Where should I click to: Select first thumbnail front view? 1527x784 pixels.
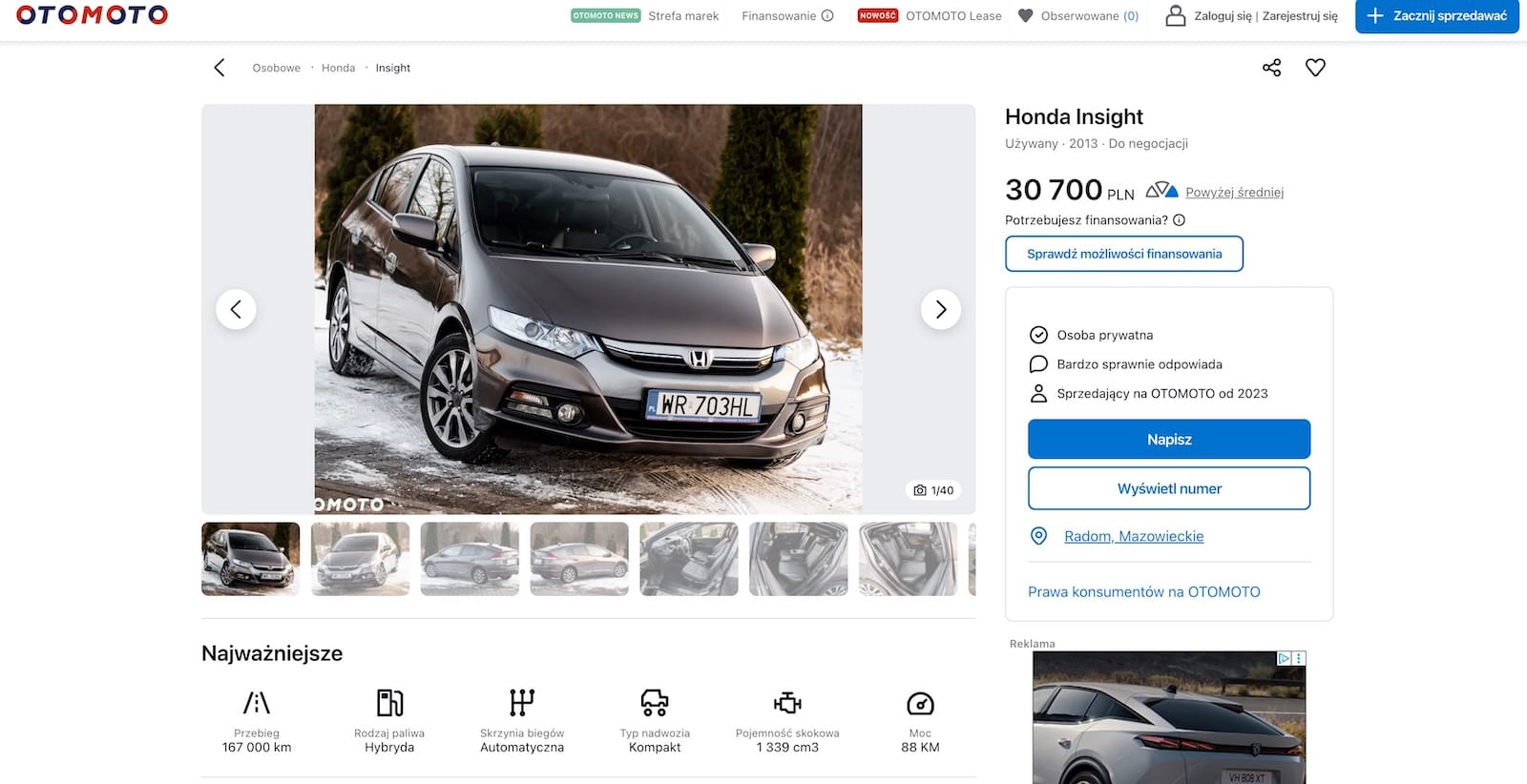[x=250, y=559]
